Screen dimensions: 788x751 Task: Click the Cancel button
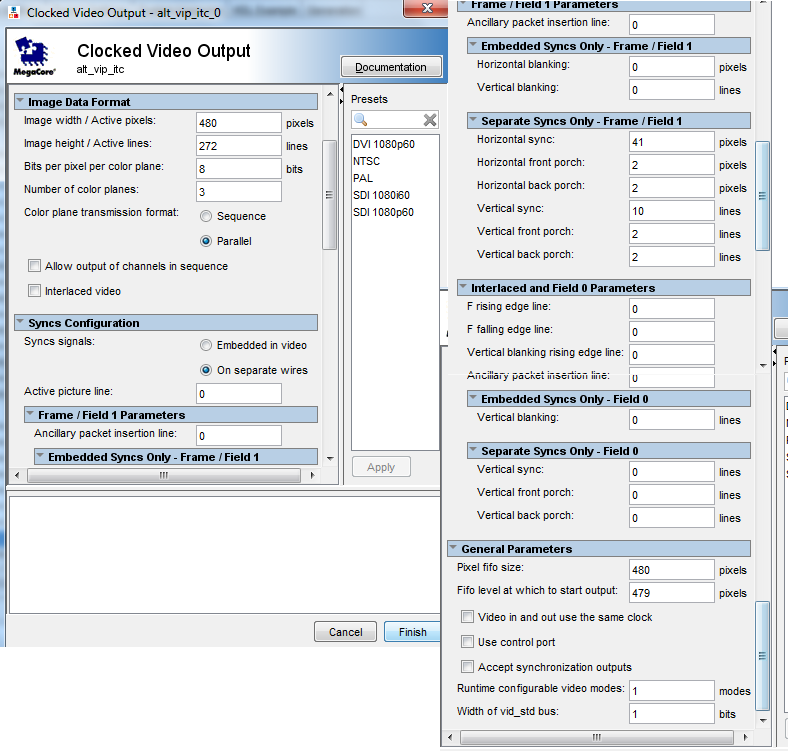345,632
